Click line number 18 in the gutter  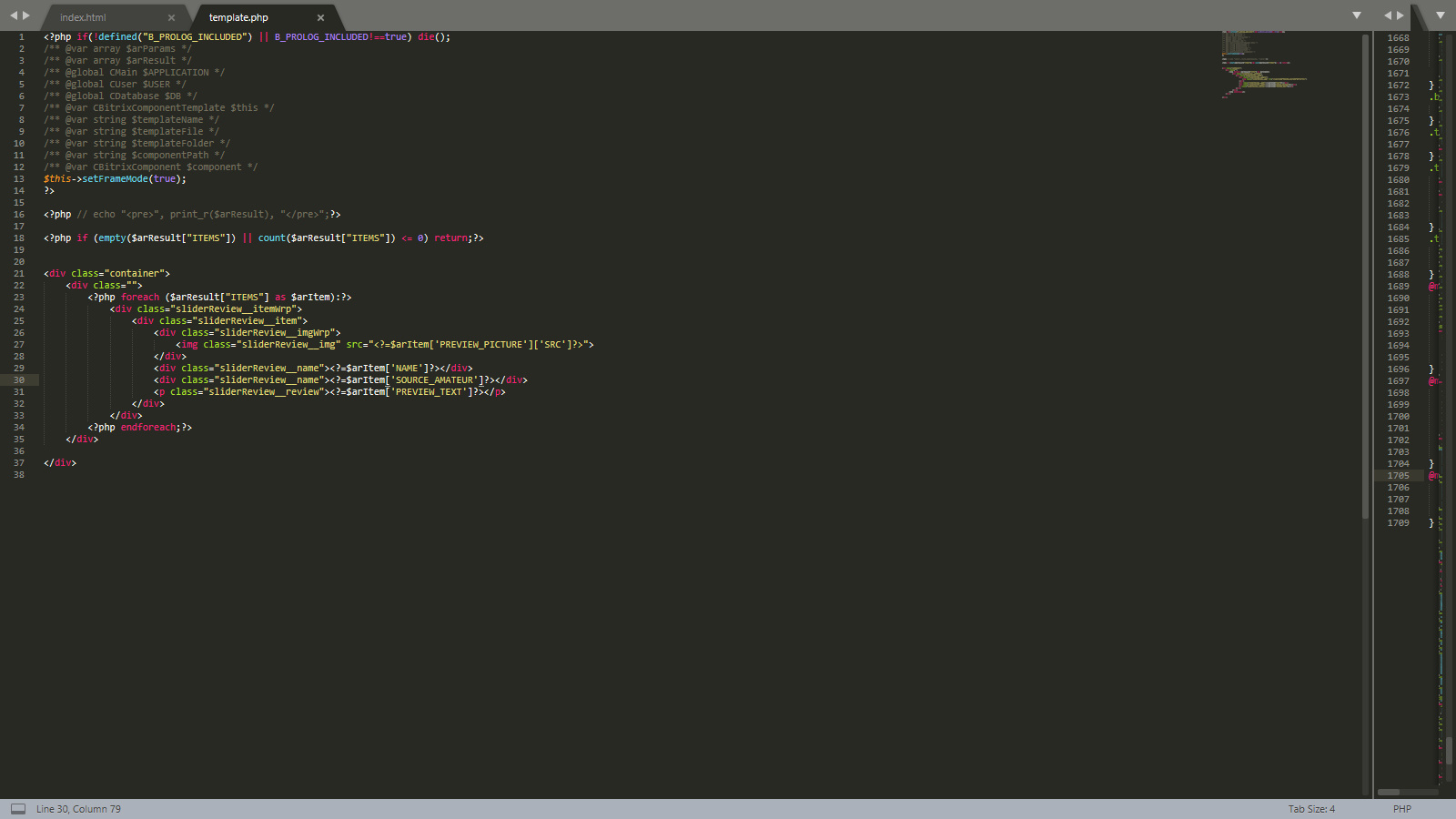[x=19, y=238]
